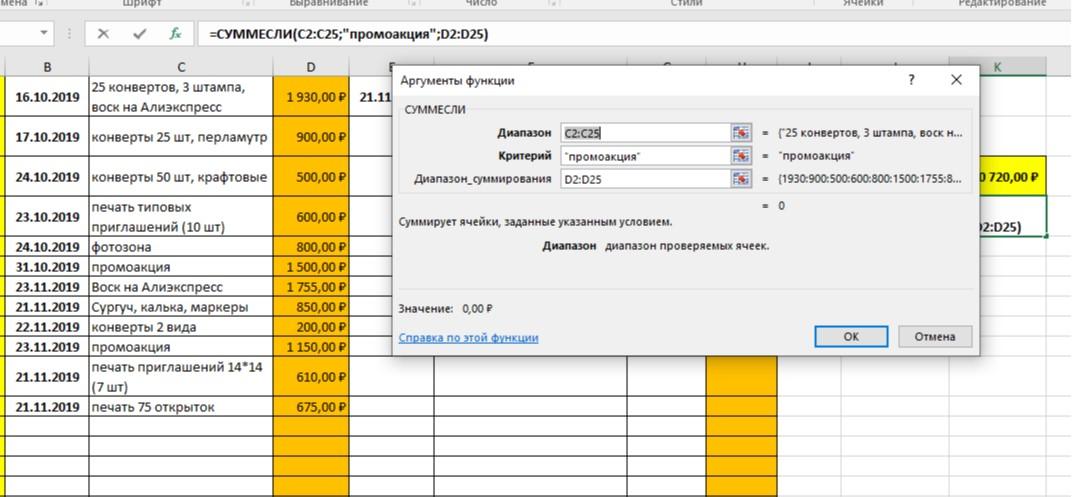The height and width of the screenshot is (497, 1072).
Task: Click the formula bar with СУММЕСЛИ formula
Action: pos(600,34)
